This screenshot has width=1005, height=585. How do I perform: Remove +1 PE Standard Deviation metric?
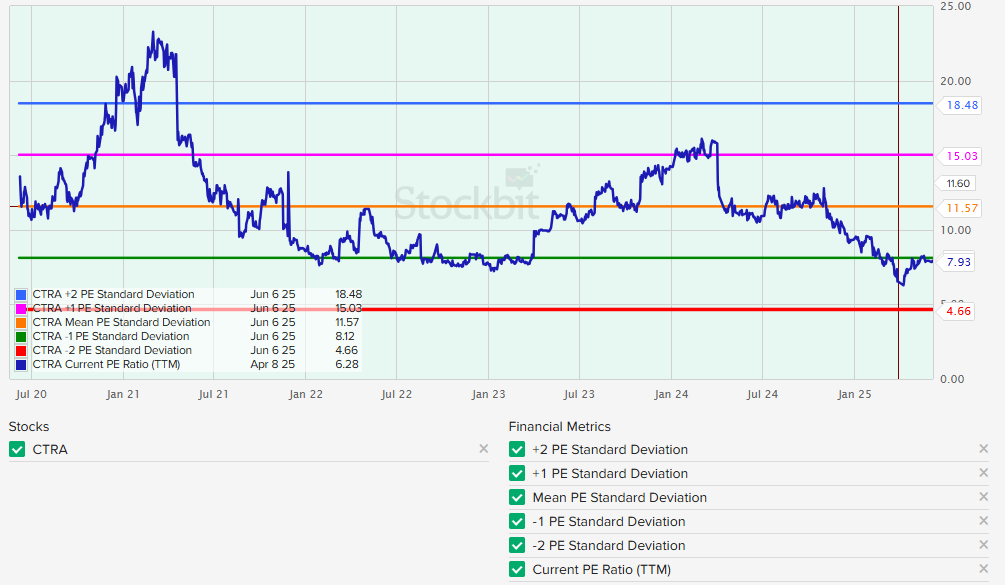(983, 473)
